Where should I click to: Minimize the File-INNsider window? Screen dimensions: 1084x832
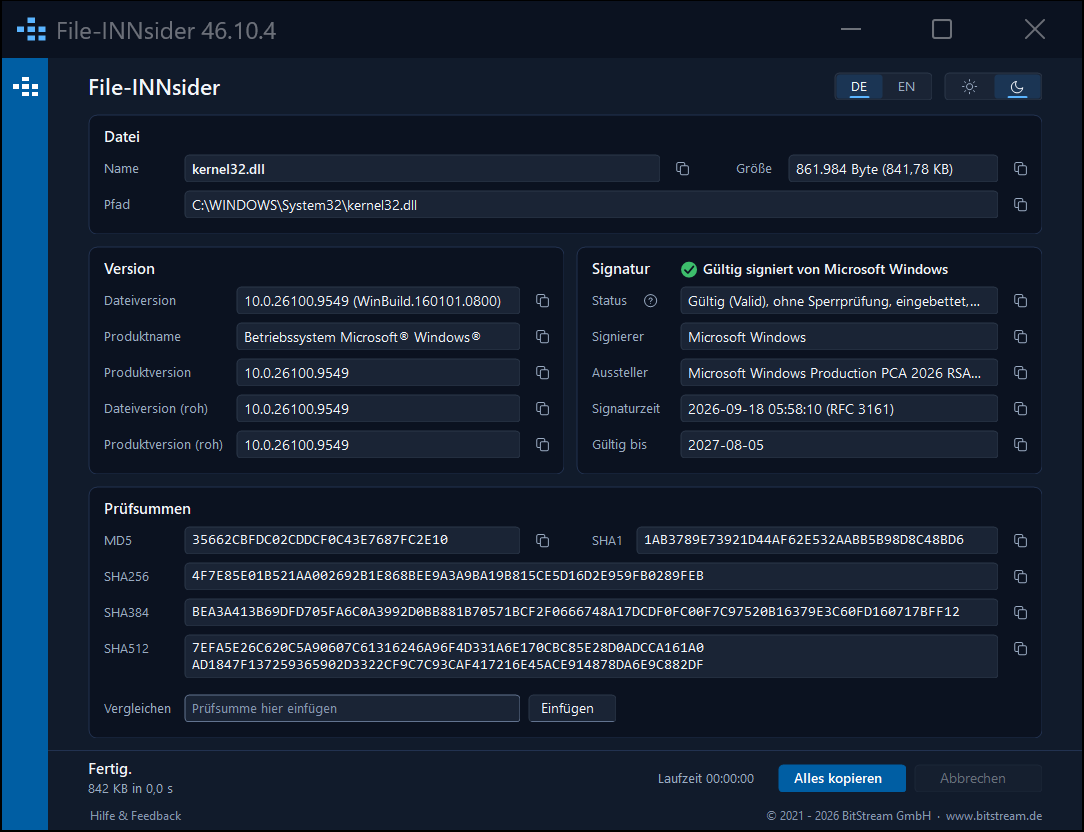[851, 29]
